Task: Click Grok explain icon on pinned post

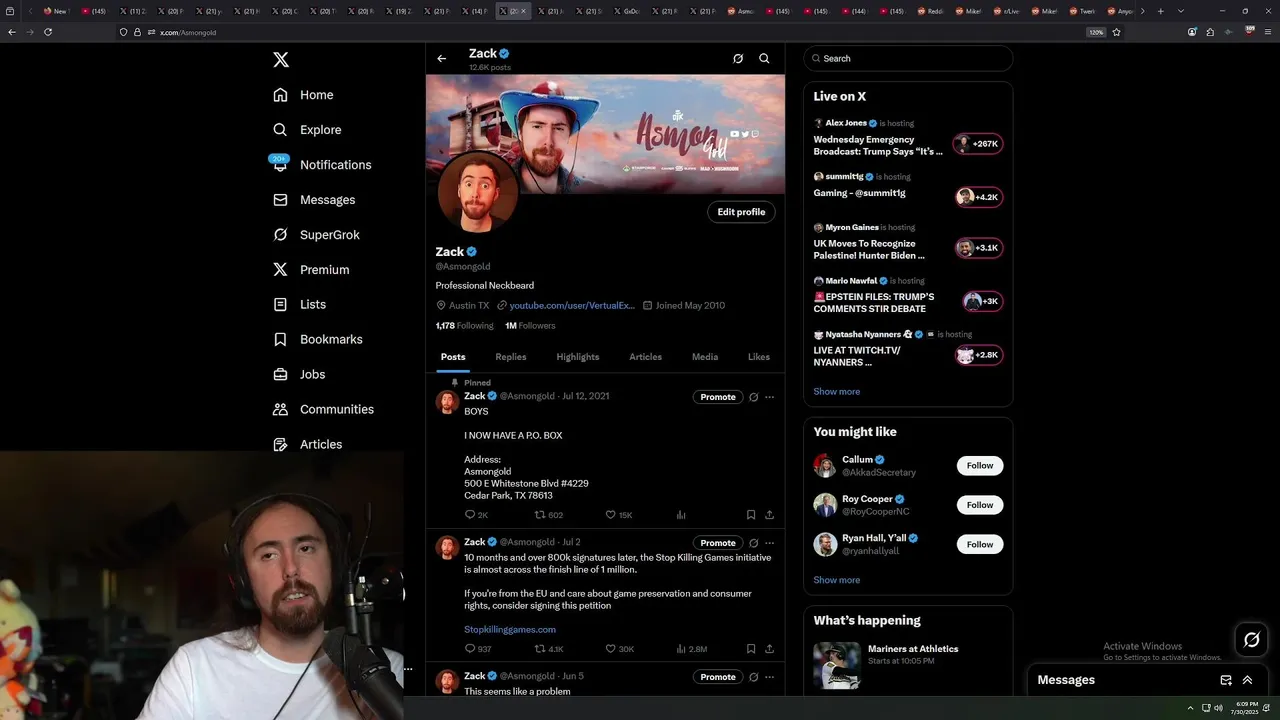Action: [x=754, y=397]
